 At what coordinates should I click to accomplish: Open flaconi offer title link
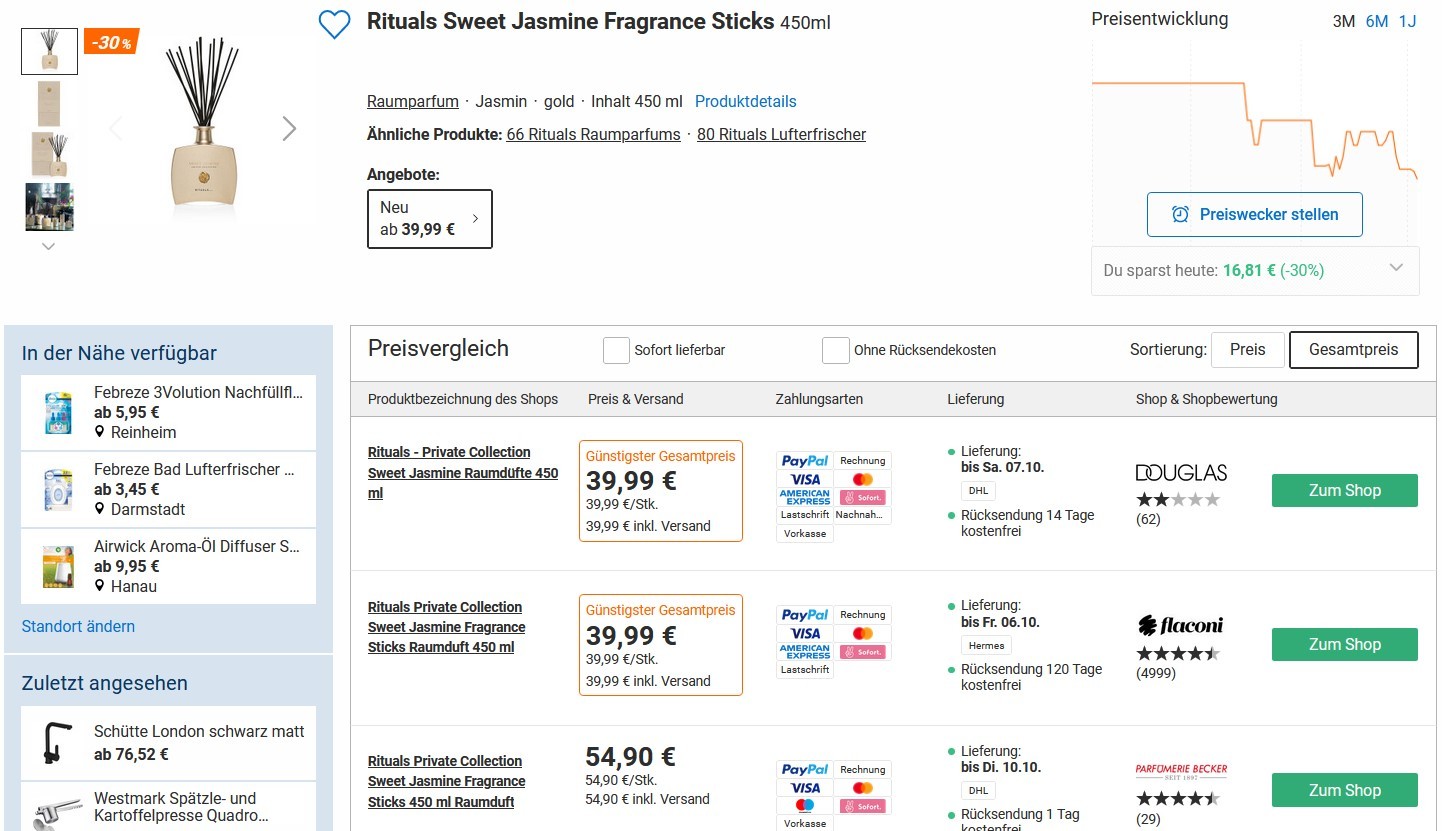446,627
